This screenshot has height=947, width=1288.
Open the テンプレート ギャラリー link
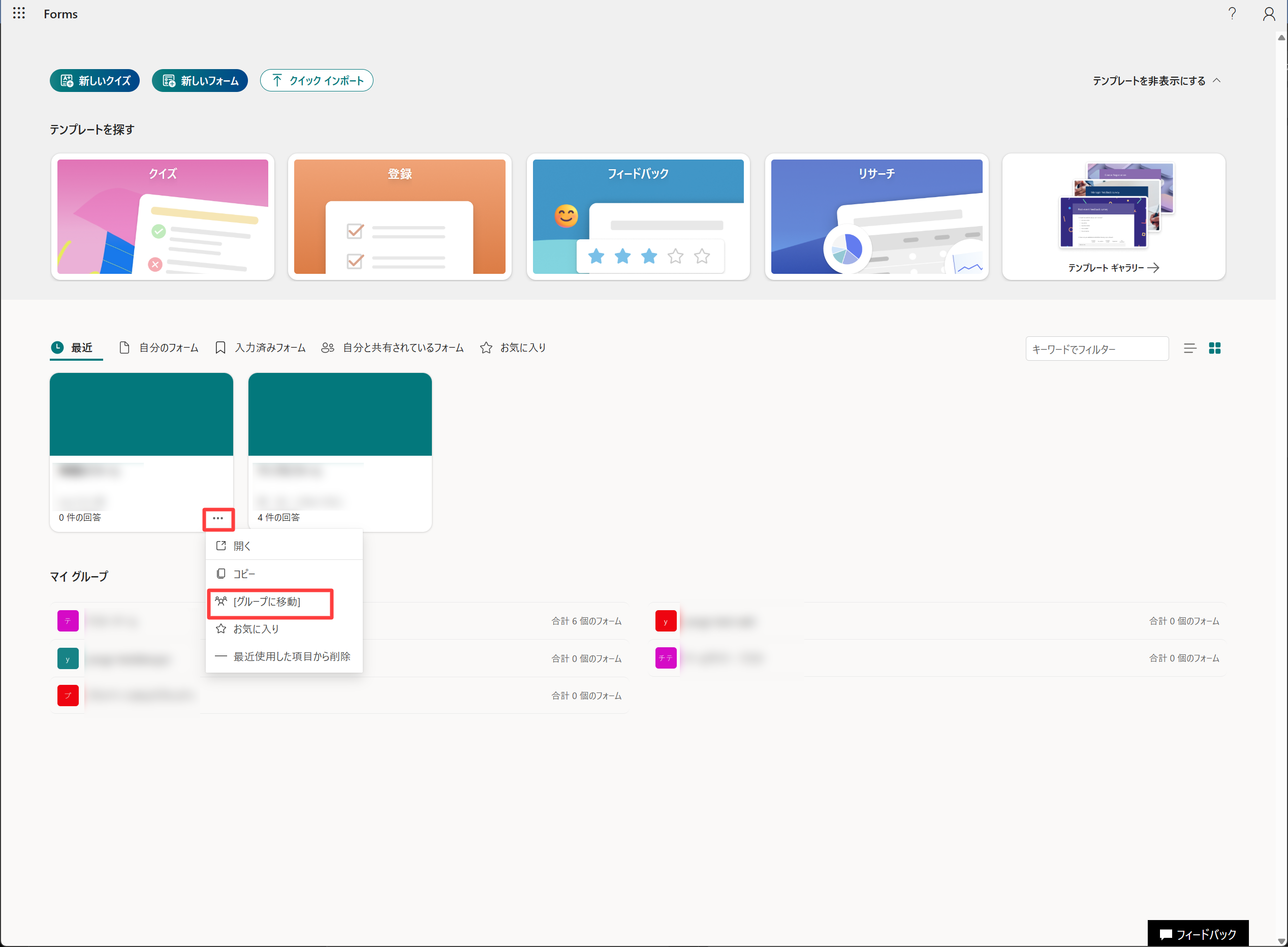coord(1113,268)
